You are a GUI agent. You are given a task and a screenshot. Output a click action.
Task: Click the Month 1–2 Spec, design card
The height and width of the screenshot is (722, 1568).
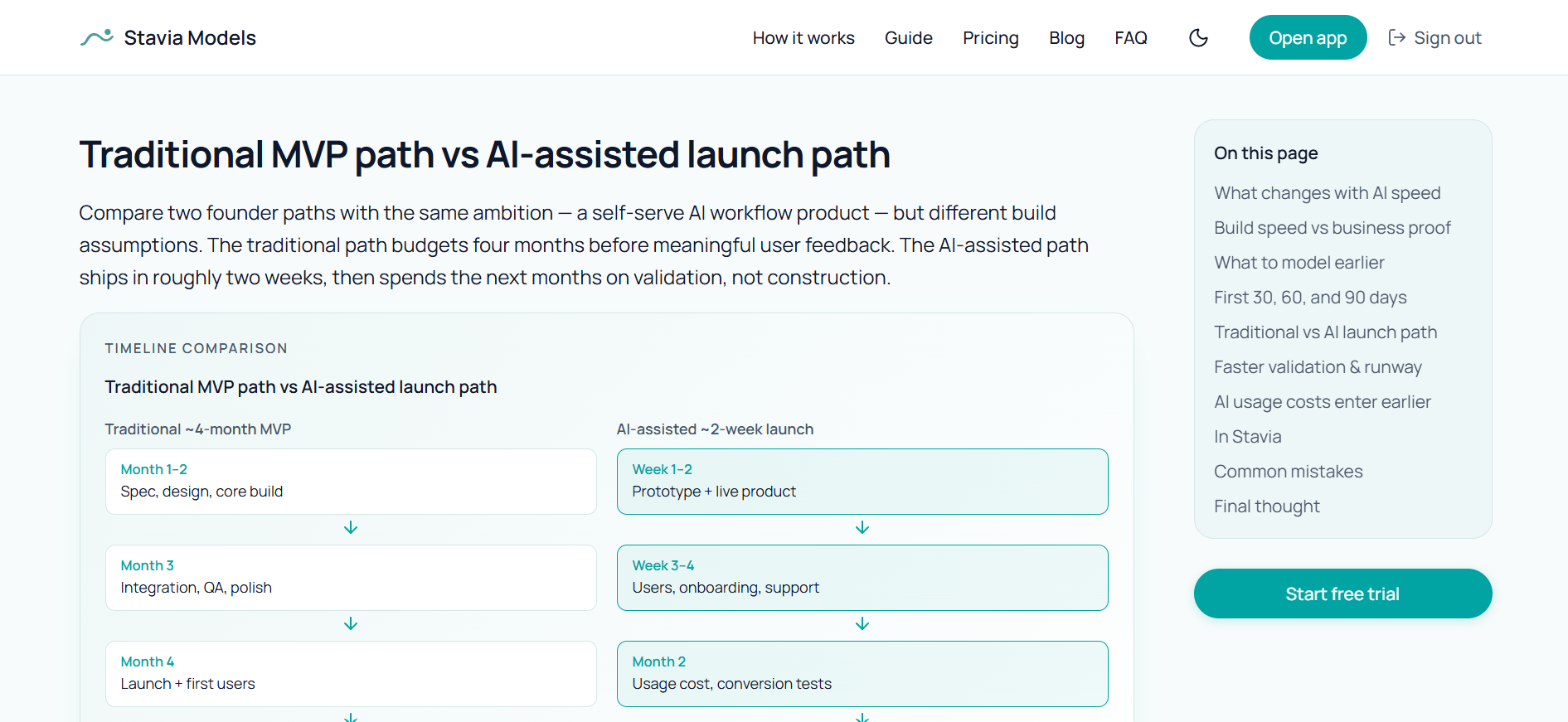click(x=351, y=482)
